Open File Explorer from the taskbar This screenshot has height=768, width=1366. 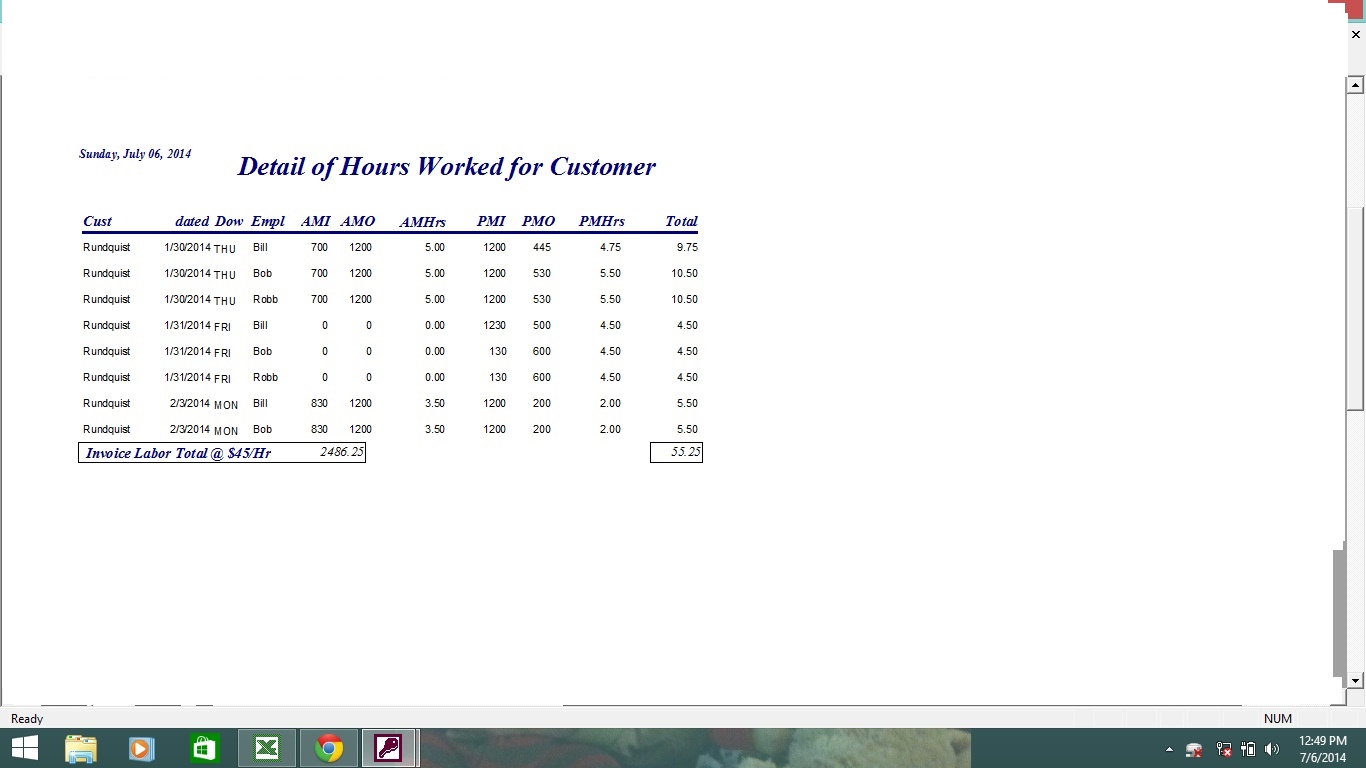pyautogui.click(x=81, y=748)
